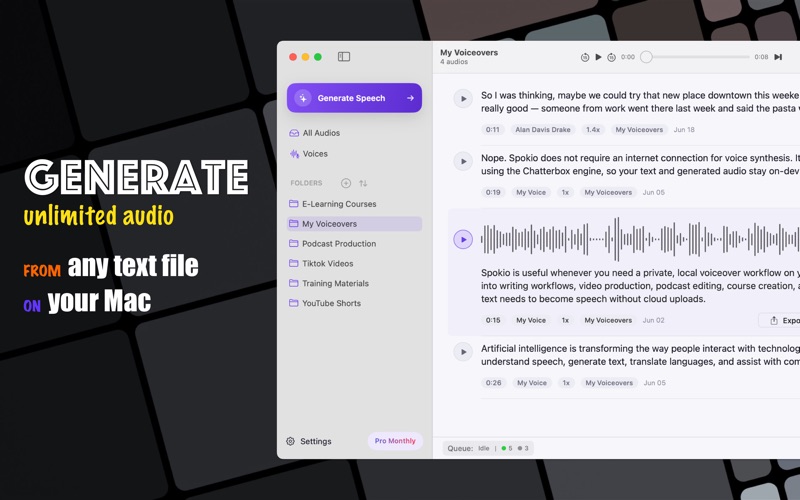Rewind 15 seconds in the player
The height and width of the screenshot is (500, 800).
point(585,57)
